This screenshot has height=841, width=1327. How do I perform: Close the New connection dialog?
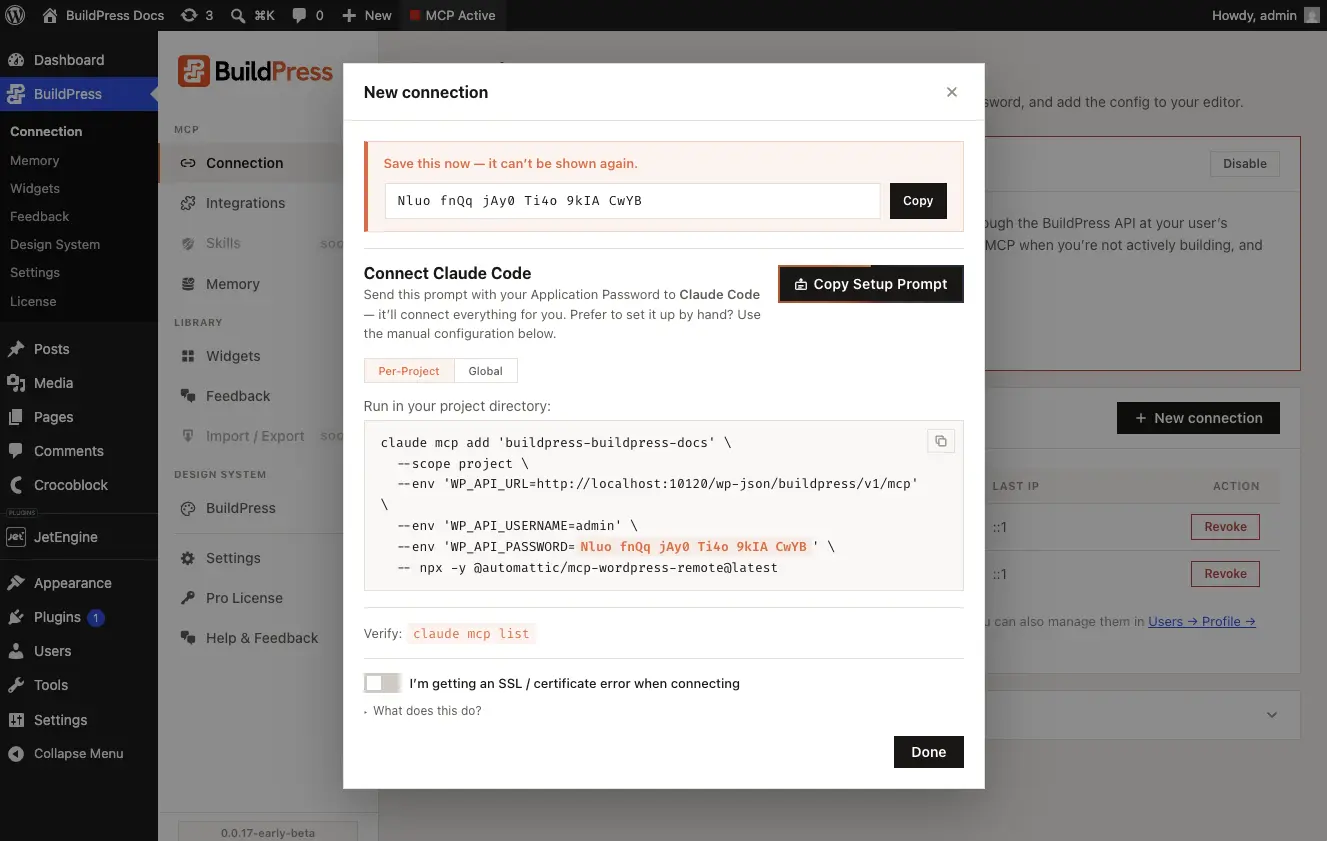point(952,92)
